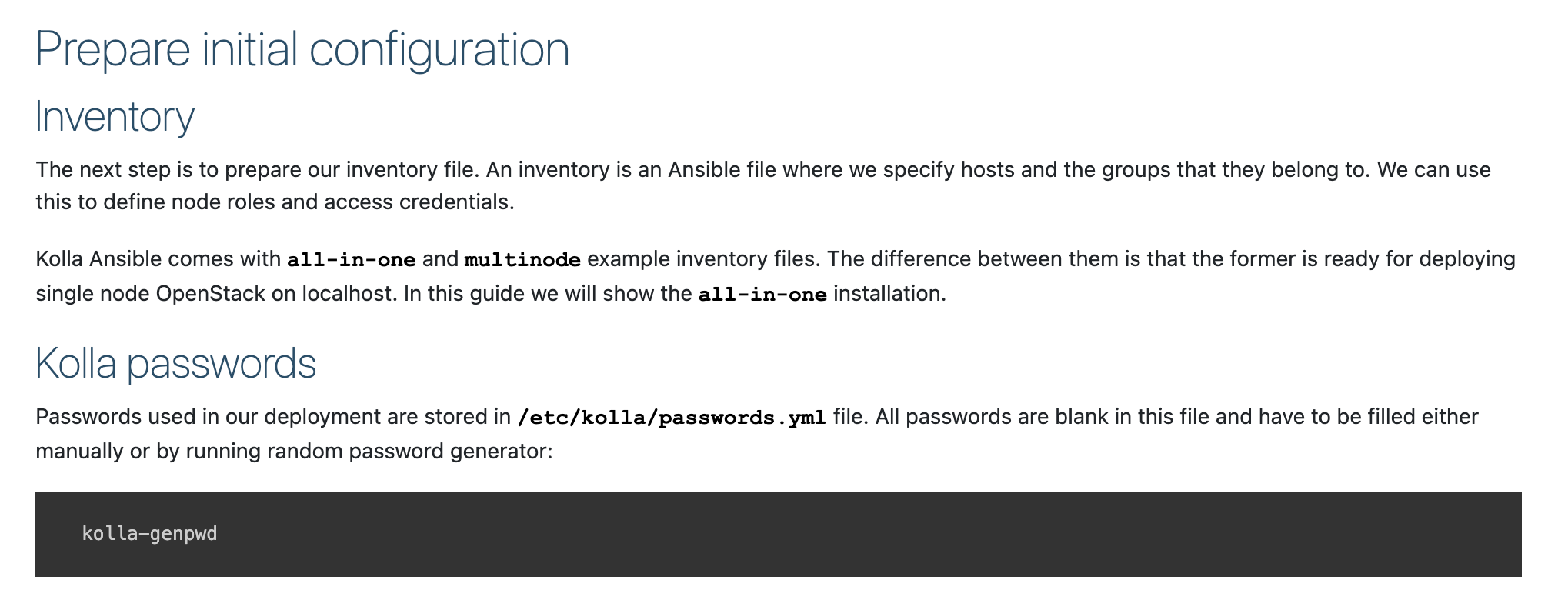Image resolution: width=1568 pixels, height=600 pixels.
Task: Click the bold 'multinode' literal
Action: click(x=522, y=260)
